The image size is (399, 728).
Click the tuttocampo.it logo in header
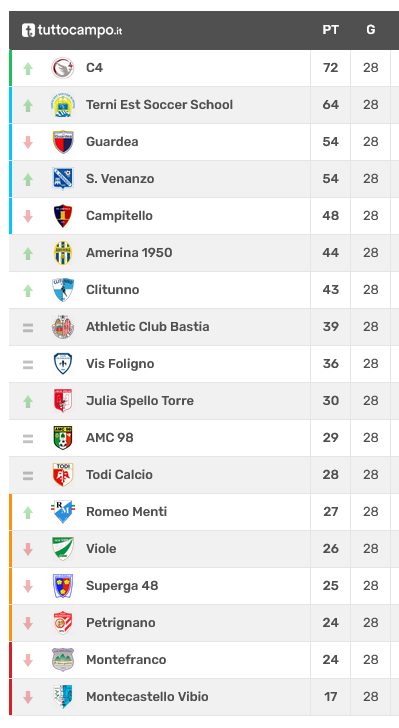72,30
